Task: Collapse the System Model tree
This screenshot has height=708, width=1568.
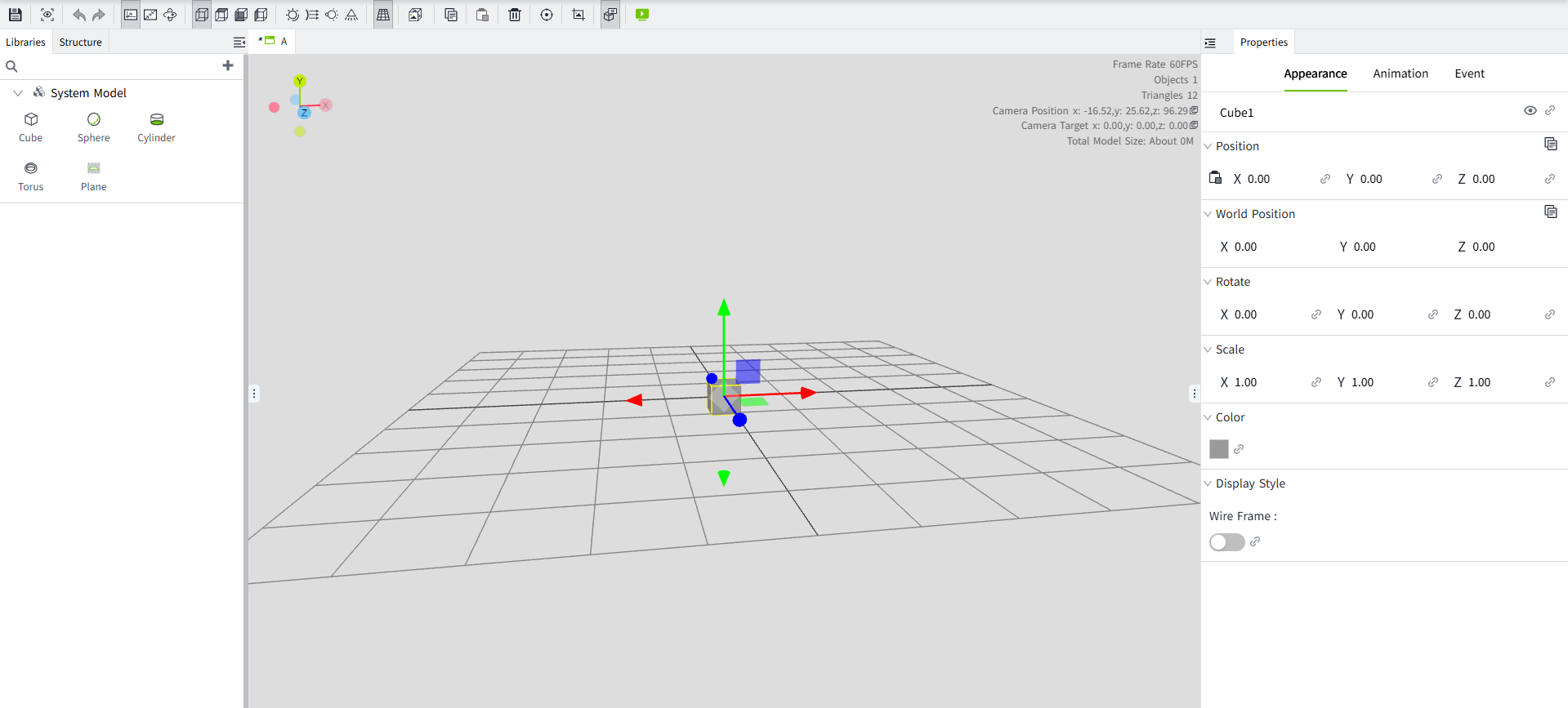Action: [x=18, y=93]
